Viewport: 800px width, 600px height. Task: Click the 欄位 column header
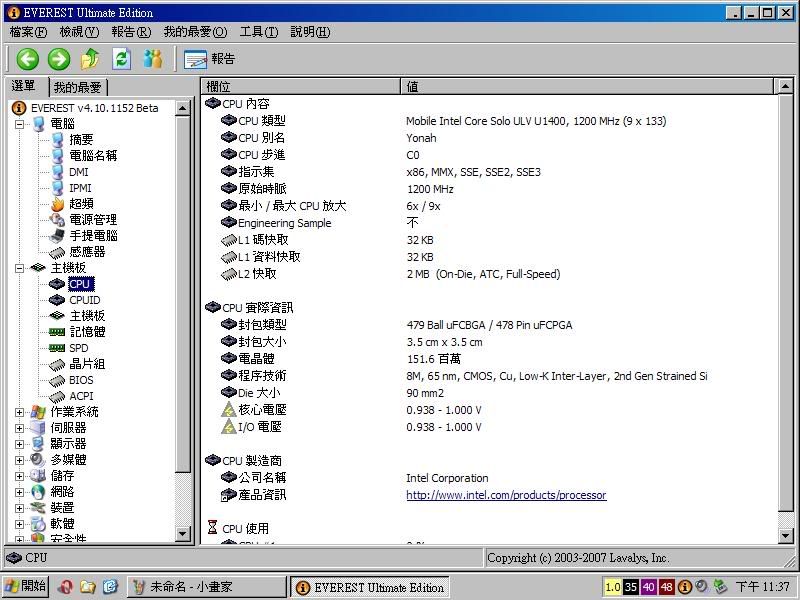tap(301, 87)
